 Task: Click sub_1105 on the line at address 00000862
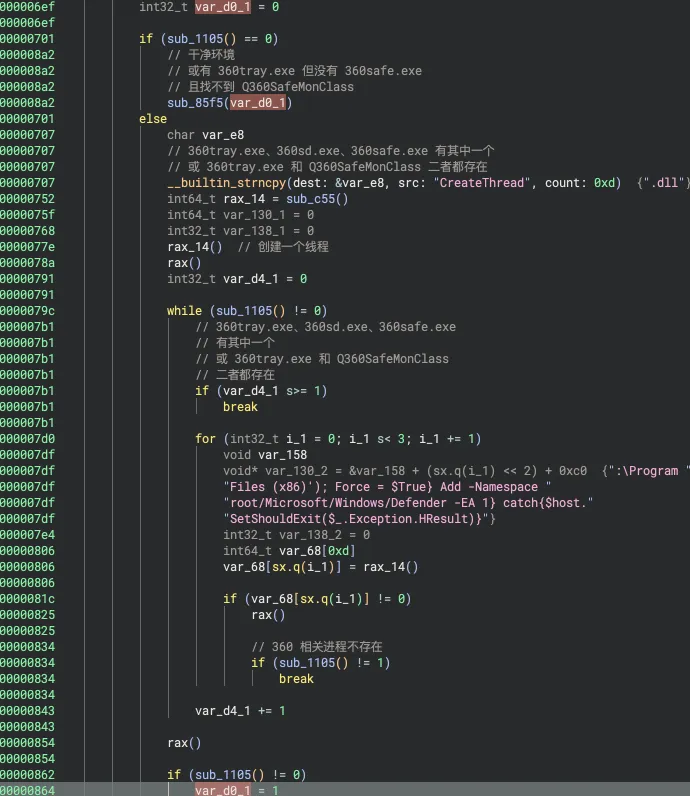coord(223,775)
